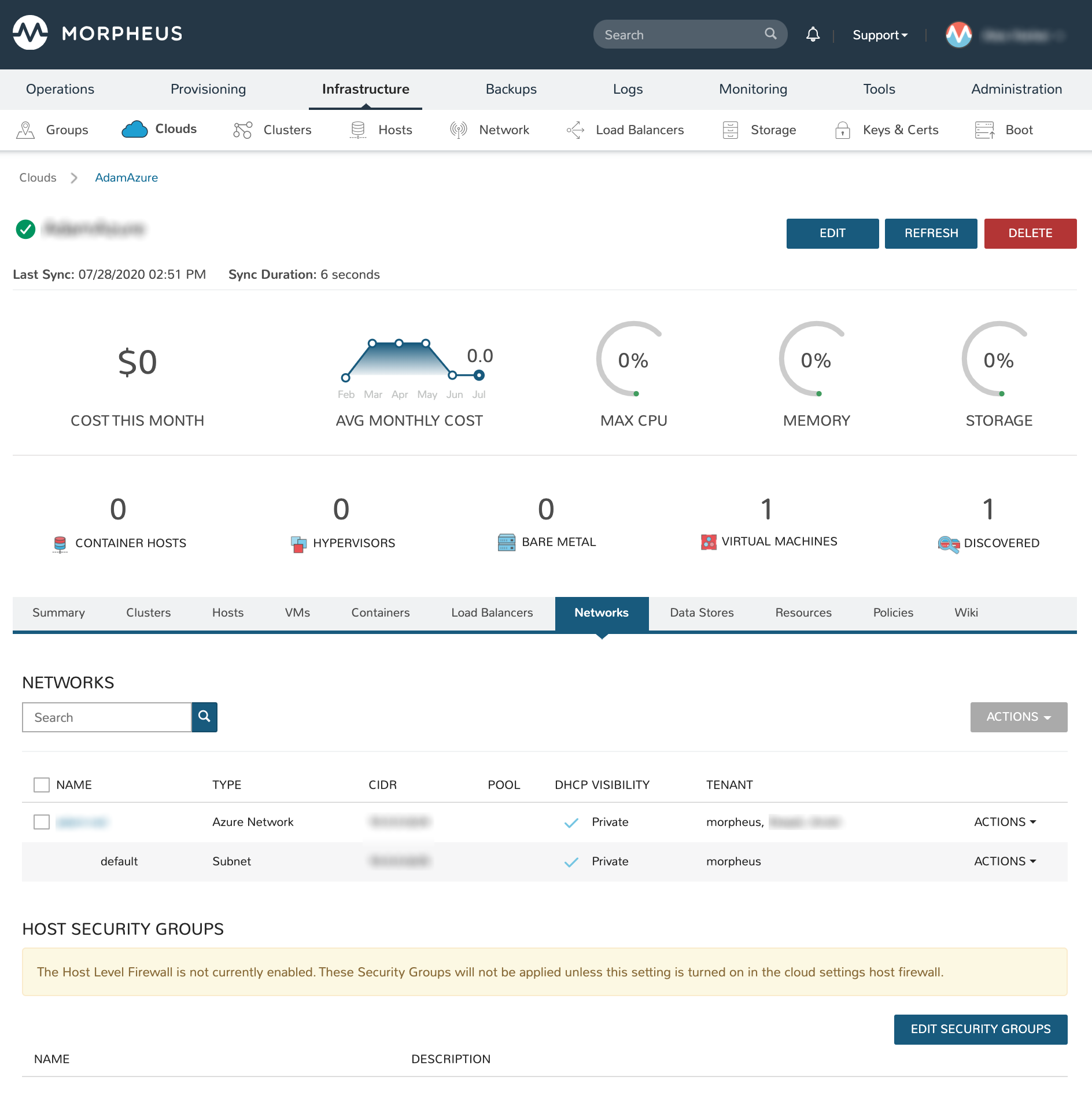Screen dimensions: 1092x1106
Task: Click the notification bell icon
Action: tap(813, 34)
